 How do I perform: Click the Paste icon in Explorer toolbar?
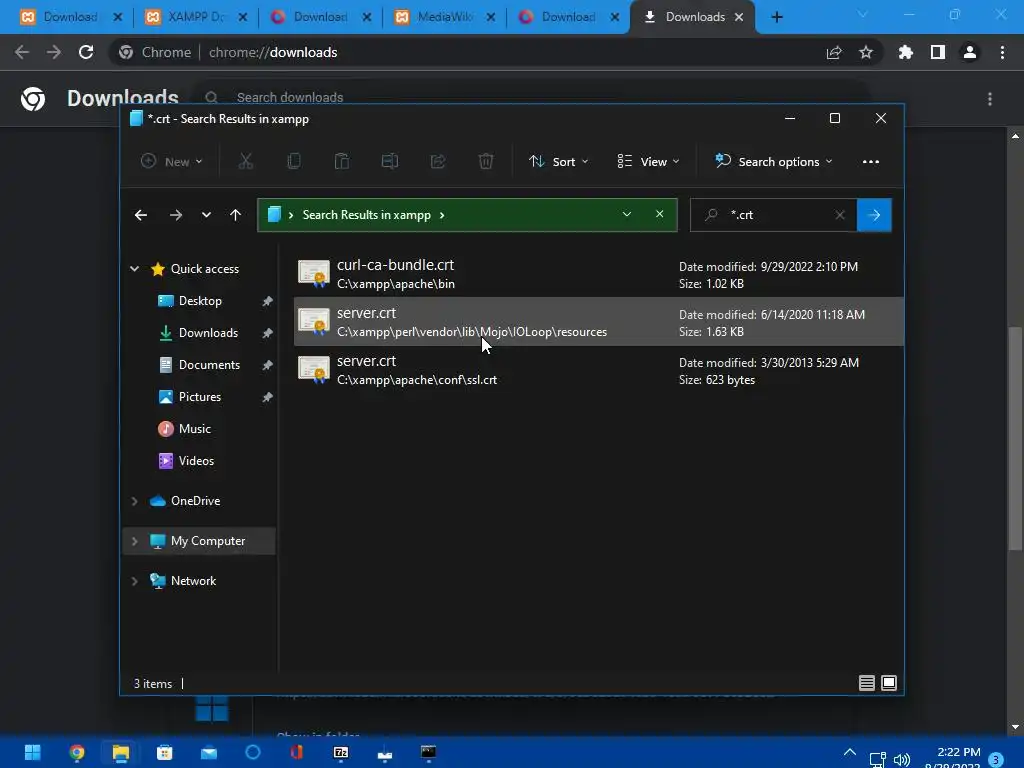tap(342, 161)
